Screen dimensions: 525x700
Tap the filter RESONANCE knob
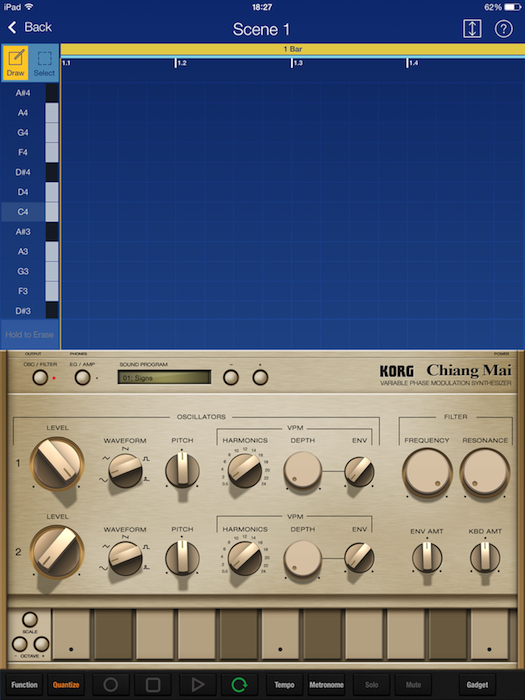tap(485, 473)
